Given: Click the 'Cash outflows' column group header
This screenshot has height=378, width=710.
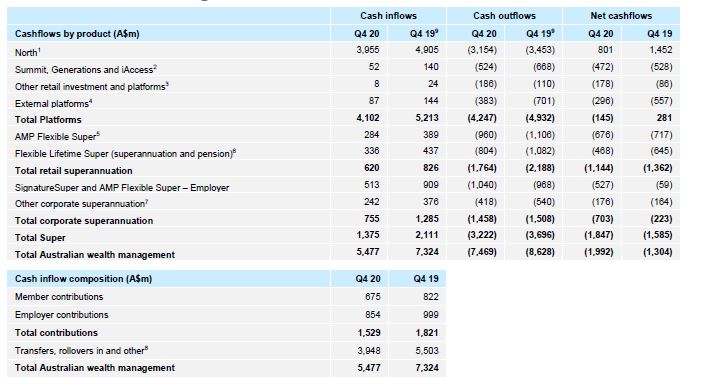Looking at the screenshot, I should pyautogui.click(x=504, y=16).
